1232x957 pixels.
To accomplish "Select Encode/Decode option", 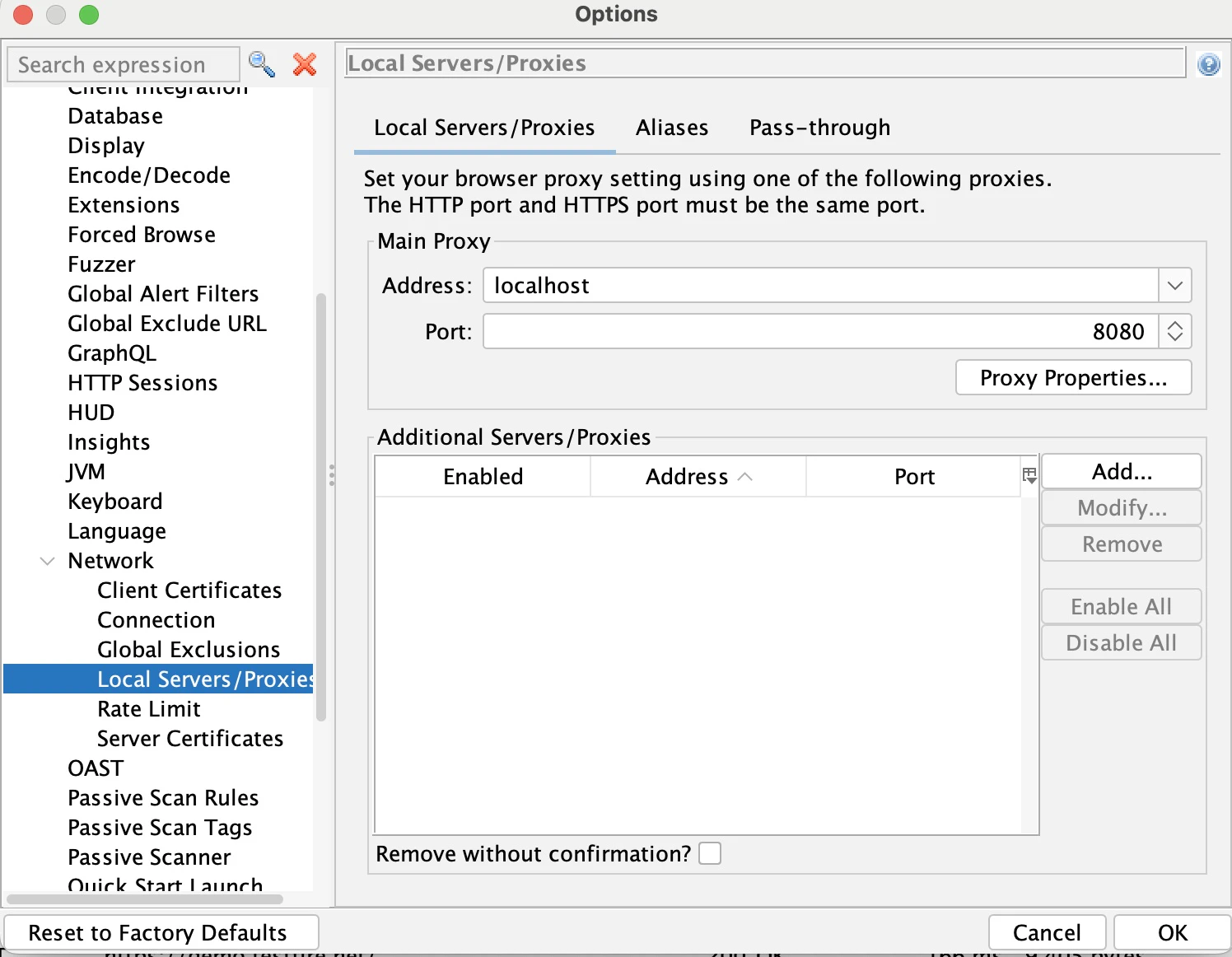I will tap(149, 175).
